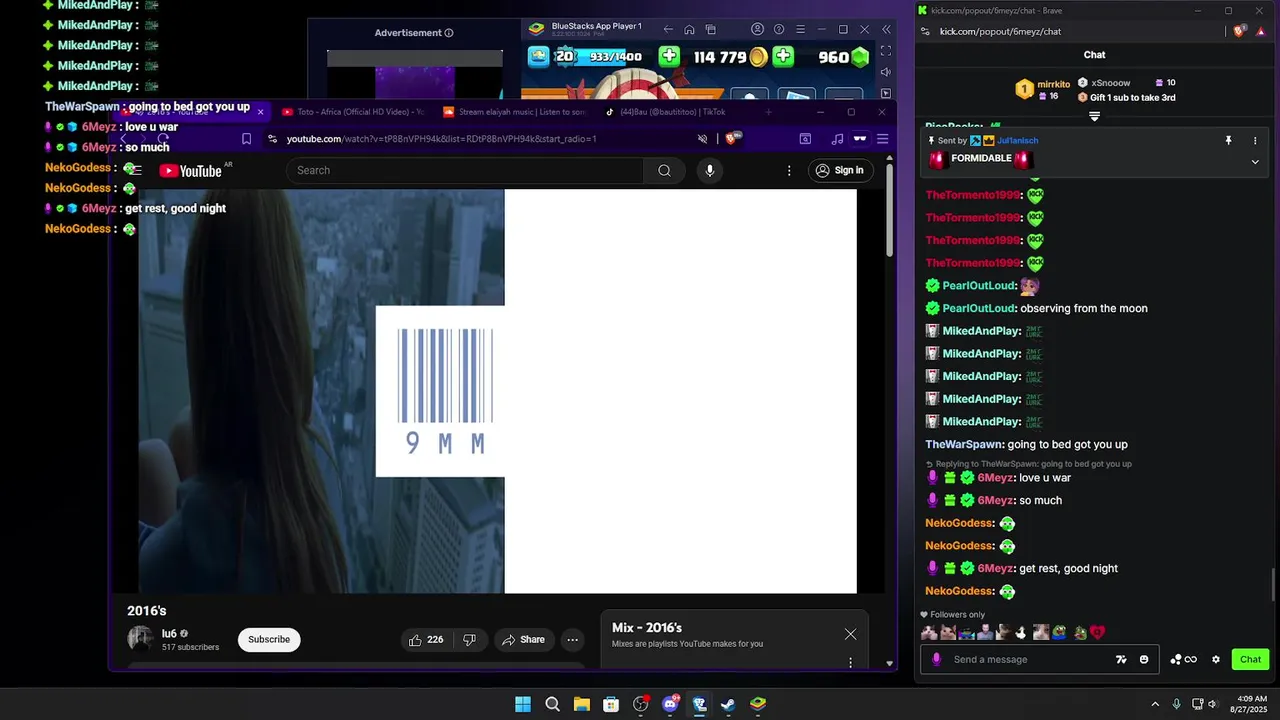The image size is (1280, 720).
Task: Unpin the pinned message pin icon
Action: point(1228,141)
